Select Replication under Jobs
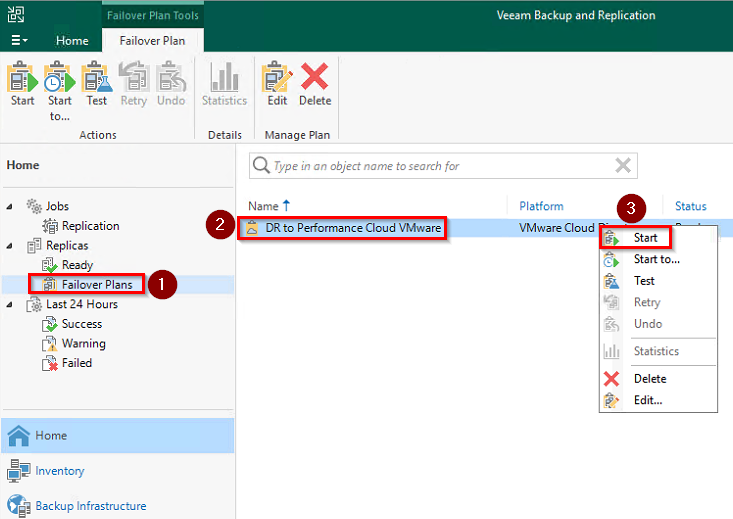Screen dimensions: 733x519 [91, 226]
